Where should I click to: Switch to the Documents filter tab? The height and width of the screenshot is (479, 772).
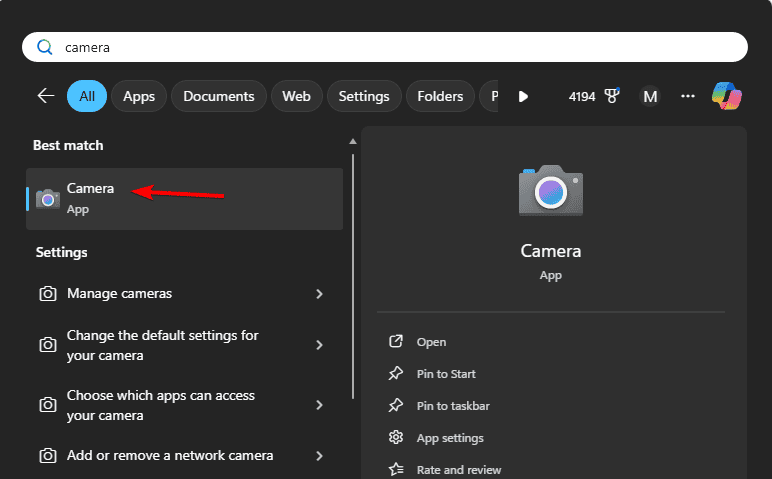[219, 96]
